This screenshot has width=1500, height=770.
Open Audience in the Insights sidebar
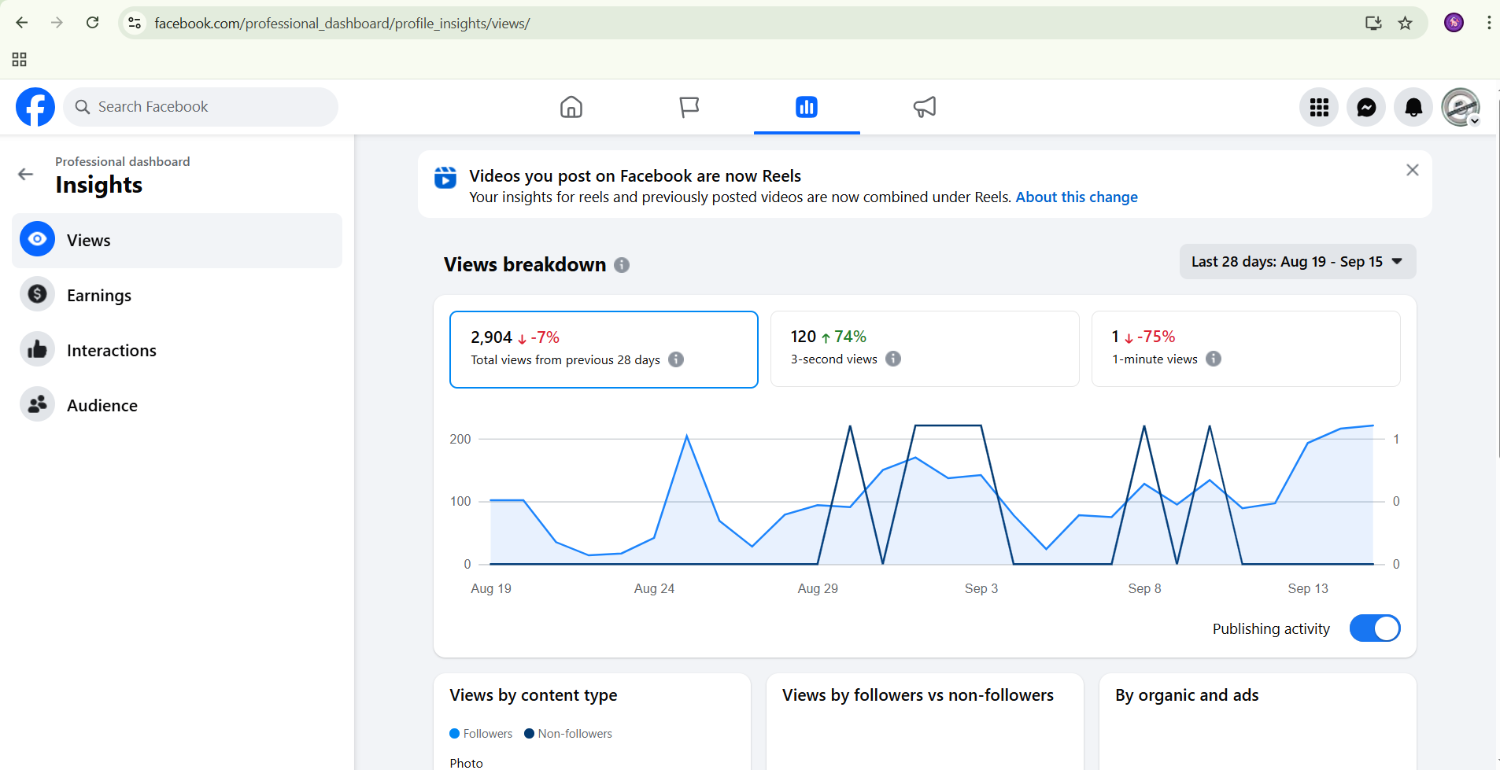pyautogui.click(x=102, y=405)
